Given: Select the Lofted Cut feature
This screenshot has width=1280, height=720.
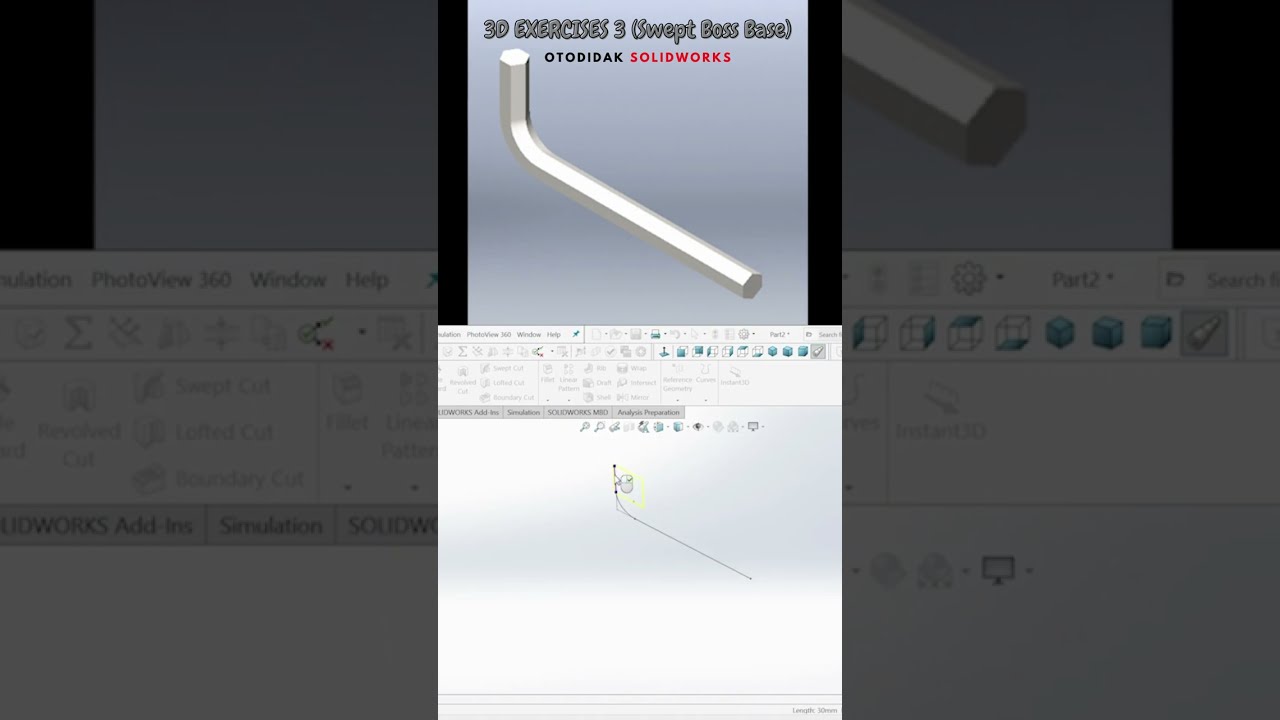Looking at the screenshot, I should click(x=503, y=383).
